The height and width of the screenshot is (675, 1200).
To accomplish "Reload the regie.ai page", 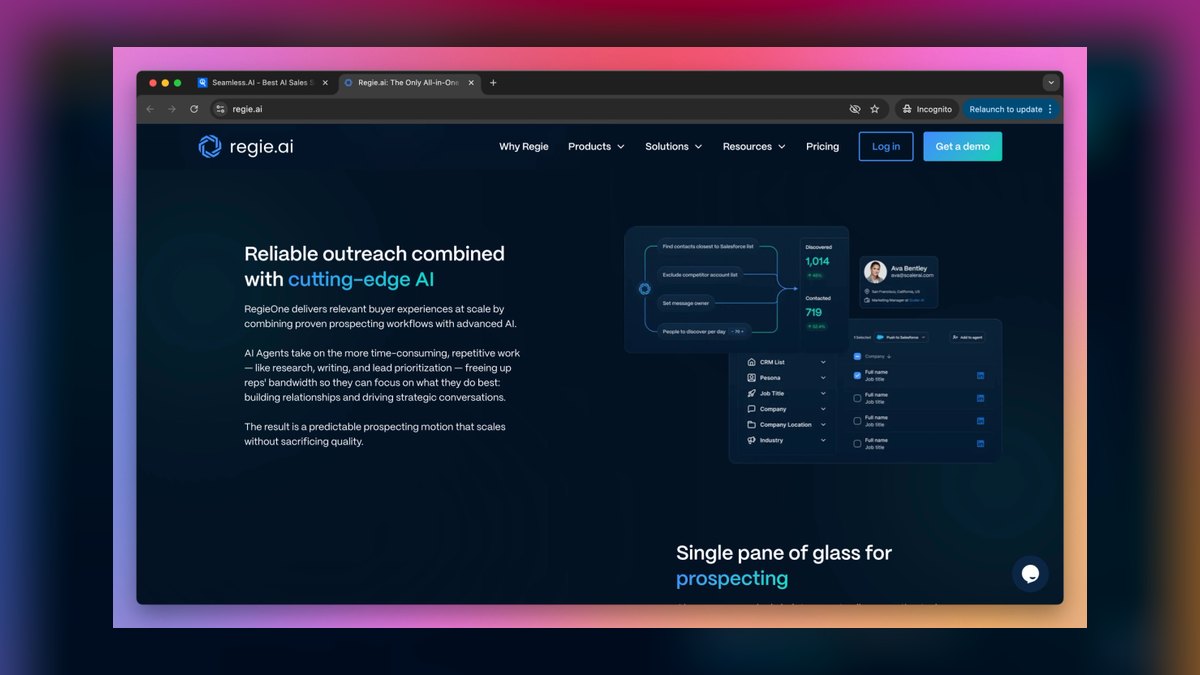I will point(194,109).
